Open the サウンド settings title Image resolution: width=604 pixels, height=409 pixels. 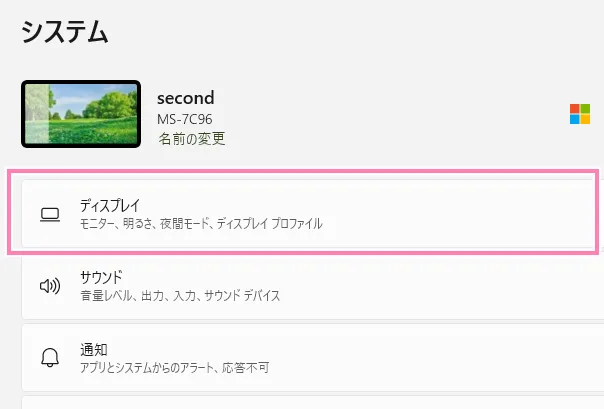[101, 276]
